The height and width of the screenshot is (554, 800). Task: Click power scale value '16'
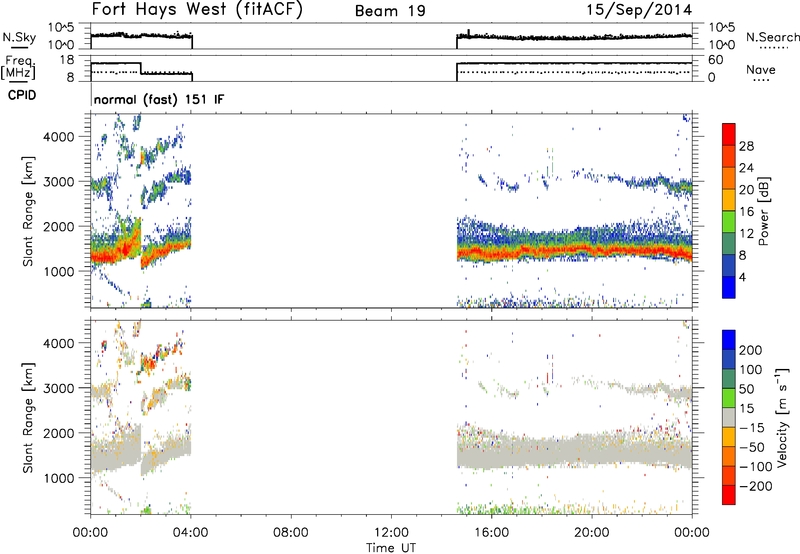(746, 212)
